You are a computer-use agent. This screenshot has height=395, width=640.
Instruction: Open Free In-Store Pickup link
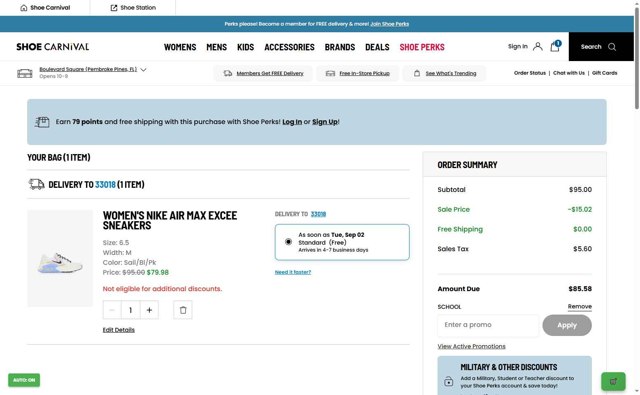pos(364,73)
